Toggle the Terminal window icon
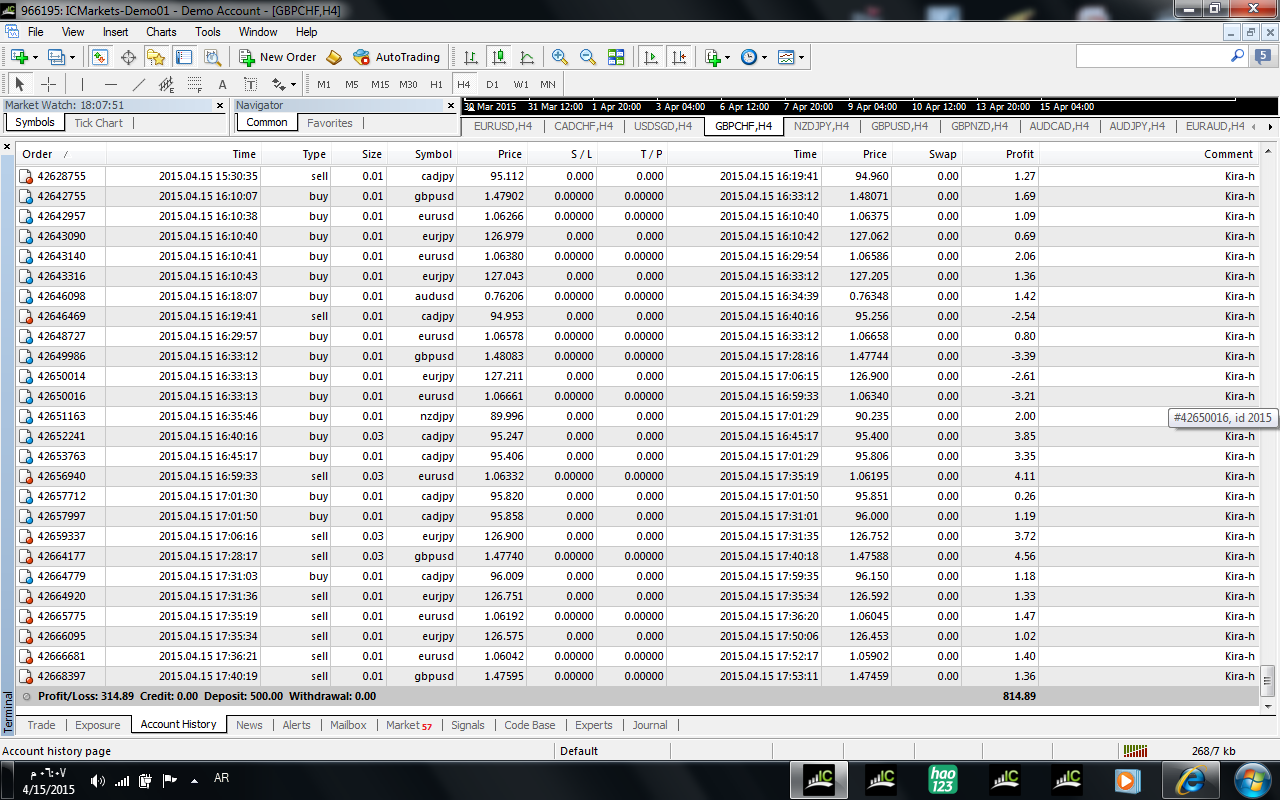Screen dimensions: 1280x800 point(184,57)
